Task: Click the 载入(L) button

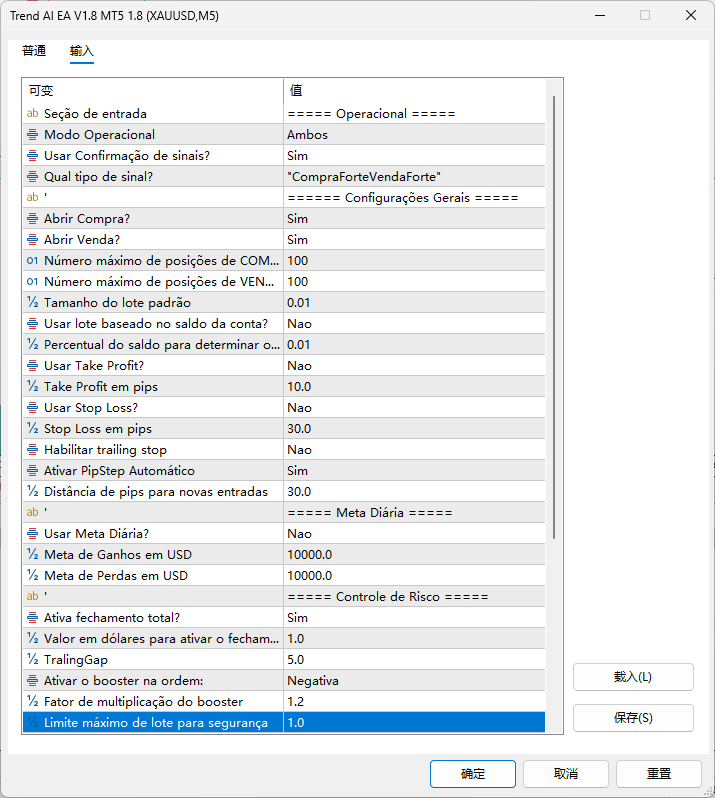Action: (x=633, y=677)
